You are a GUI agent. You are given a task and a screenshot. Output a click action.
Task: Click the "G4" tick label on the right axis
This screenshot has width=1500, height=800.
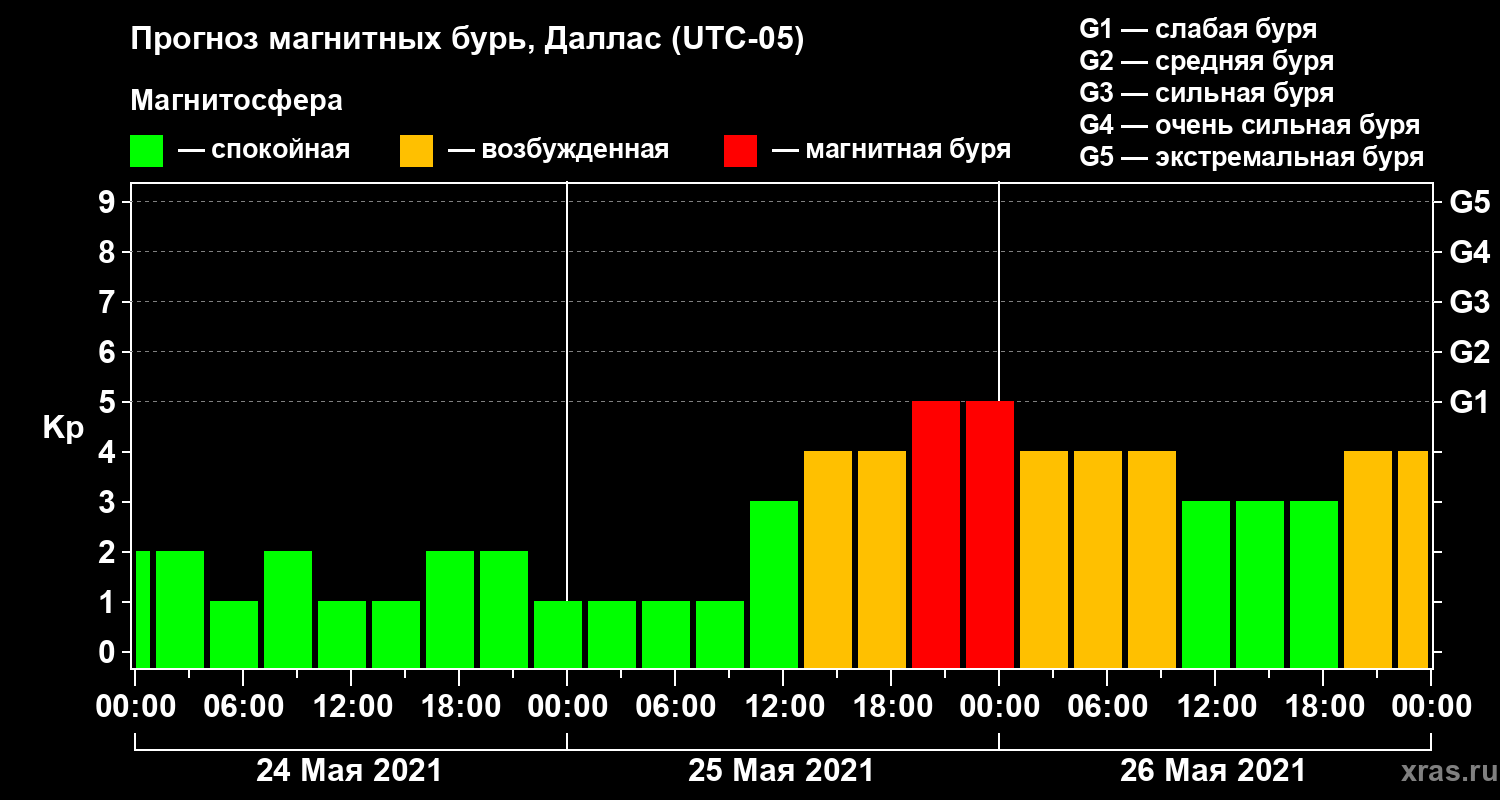1469,252
